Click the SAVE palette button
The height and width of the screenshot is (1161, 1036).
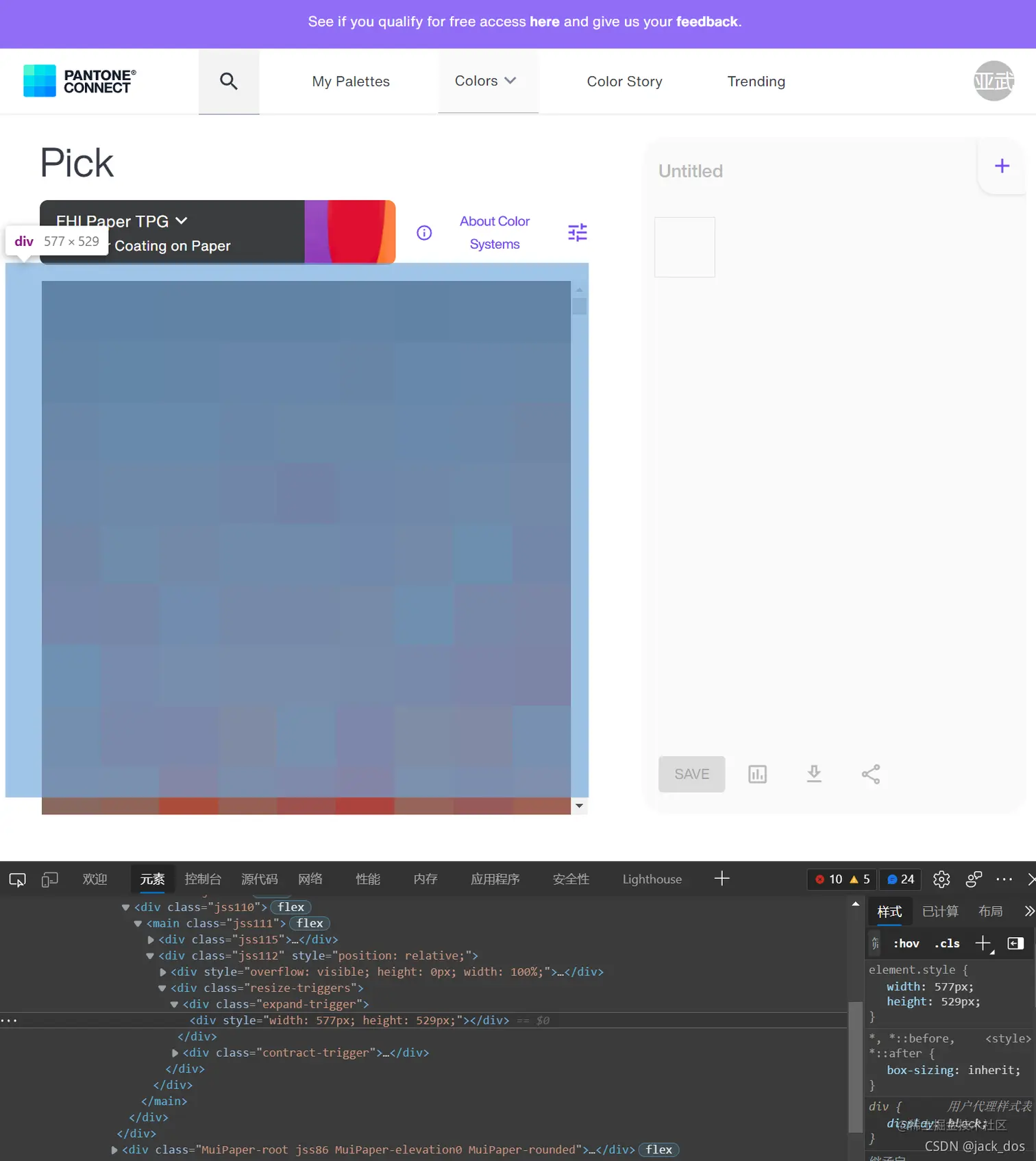(691, 774)
